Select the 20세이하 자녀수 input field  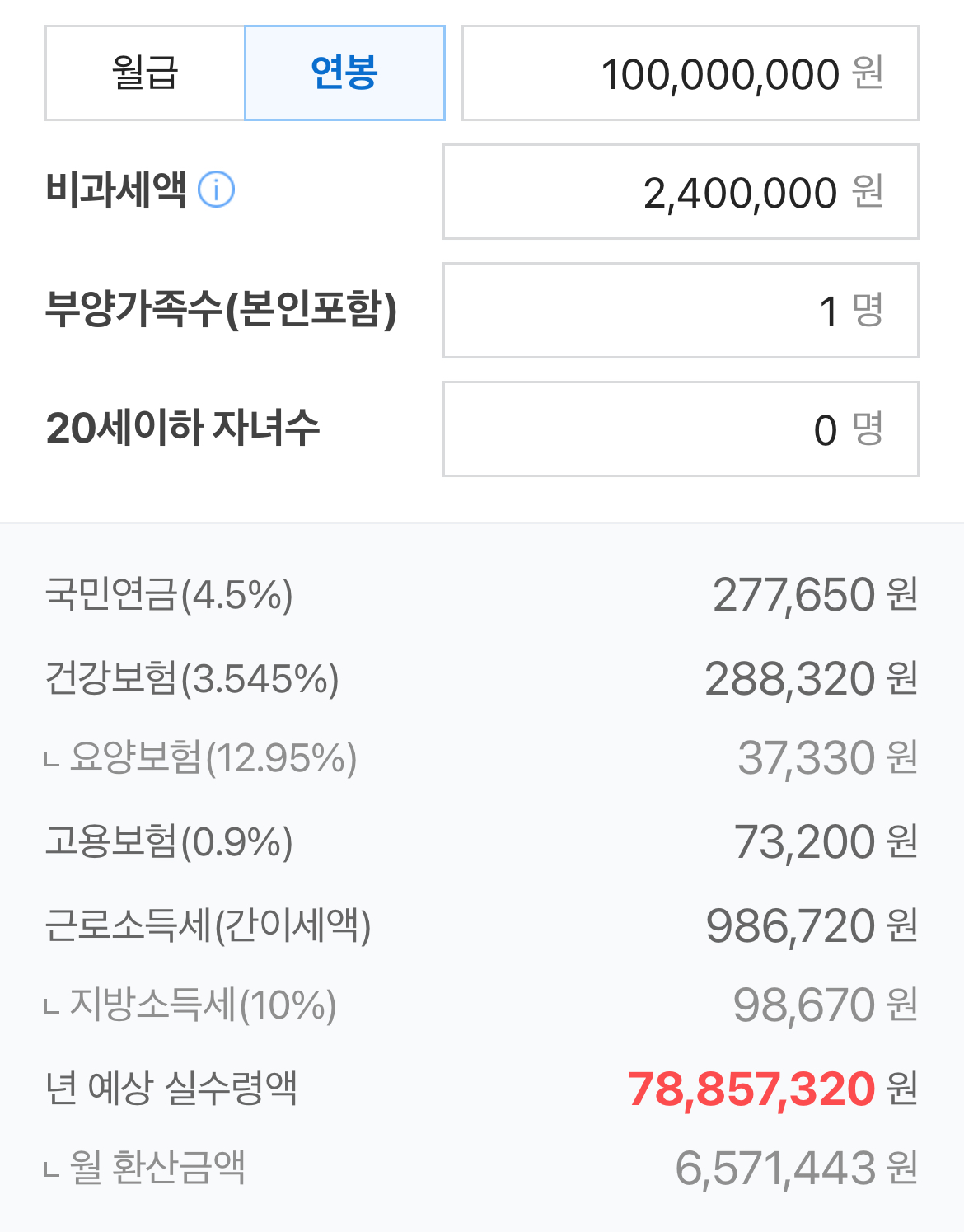click(x=680, y=429)
